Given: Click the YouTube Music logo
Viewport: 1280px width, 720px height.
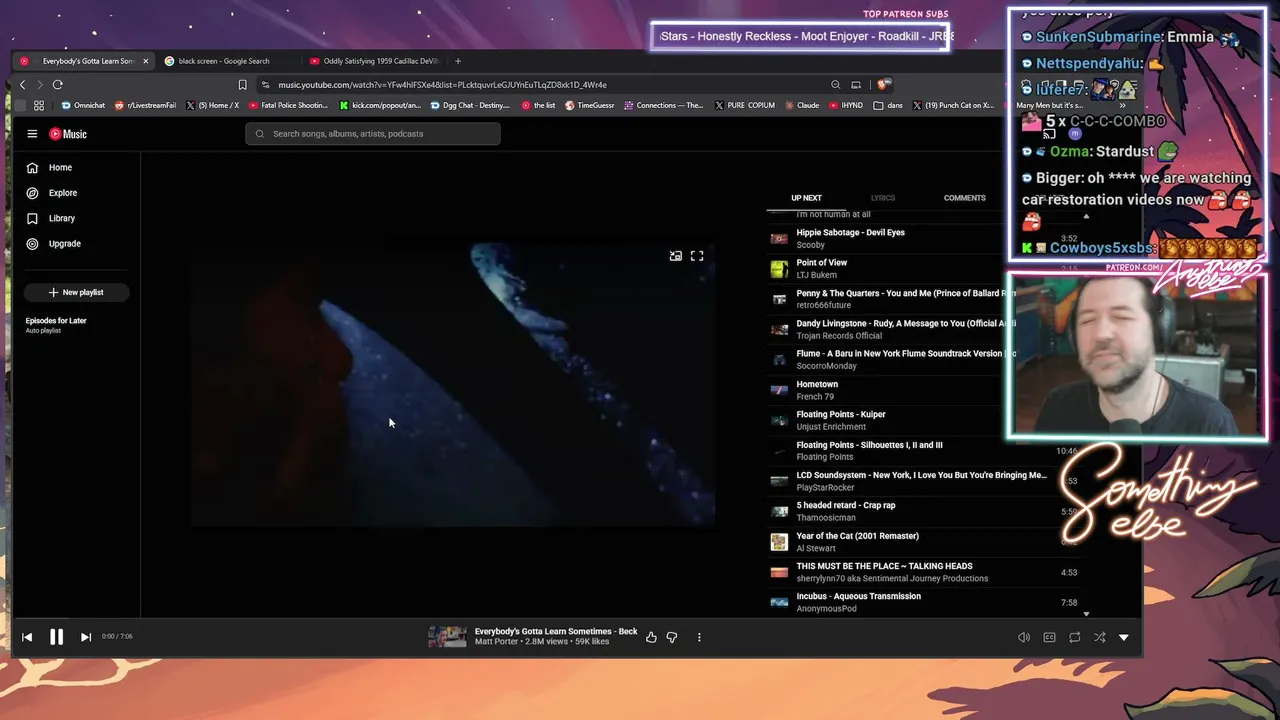Looking at the screenshot, I should (x=68, y=134).
